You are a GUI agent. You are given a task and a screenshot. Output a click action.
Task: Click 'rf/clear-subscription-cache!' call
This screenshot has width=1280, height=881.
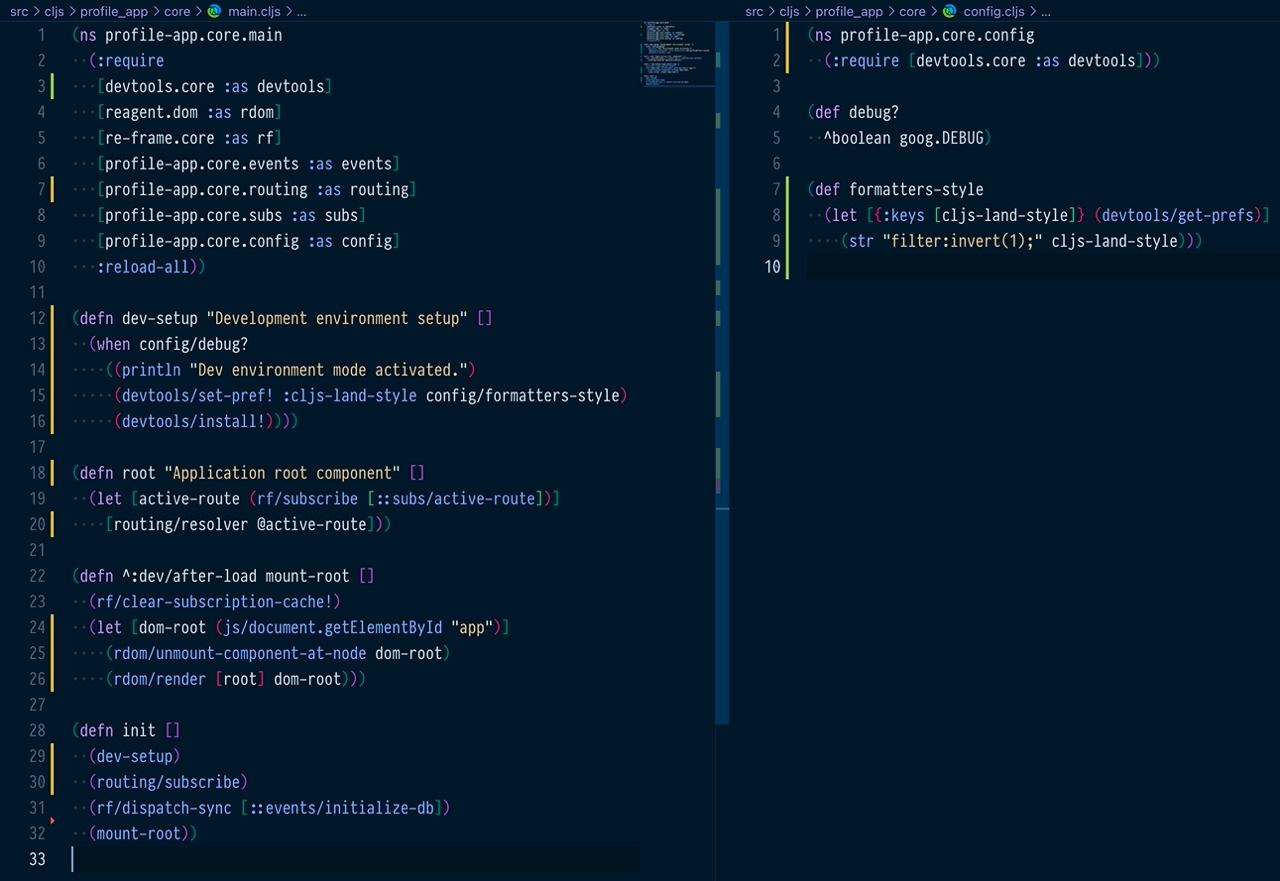click(214, 602)
